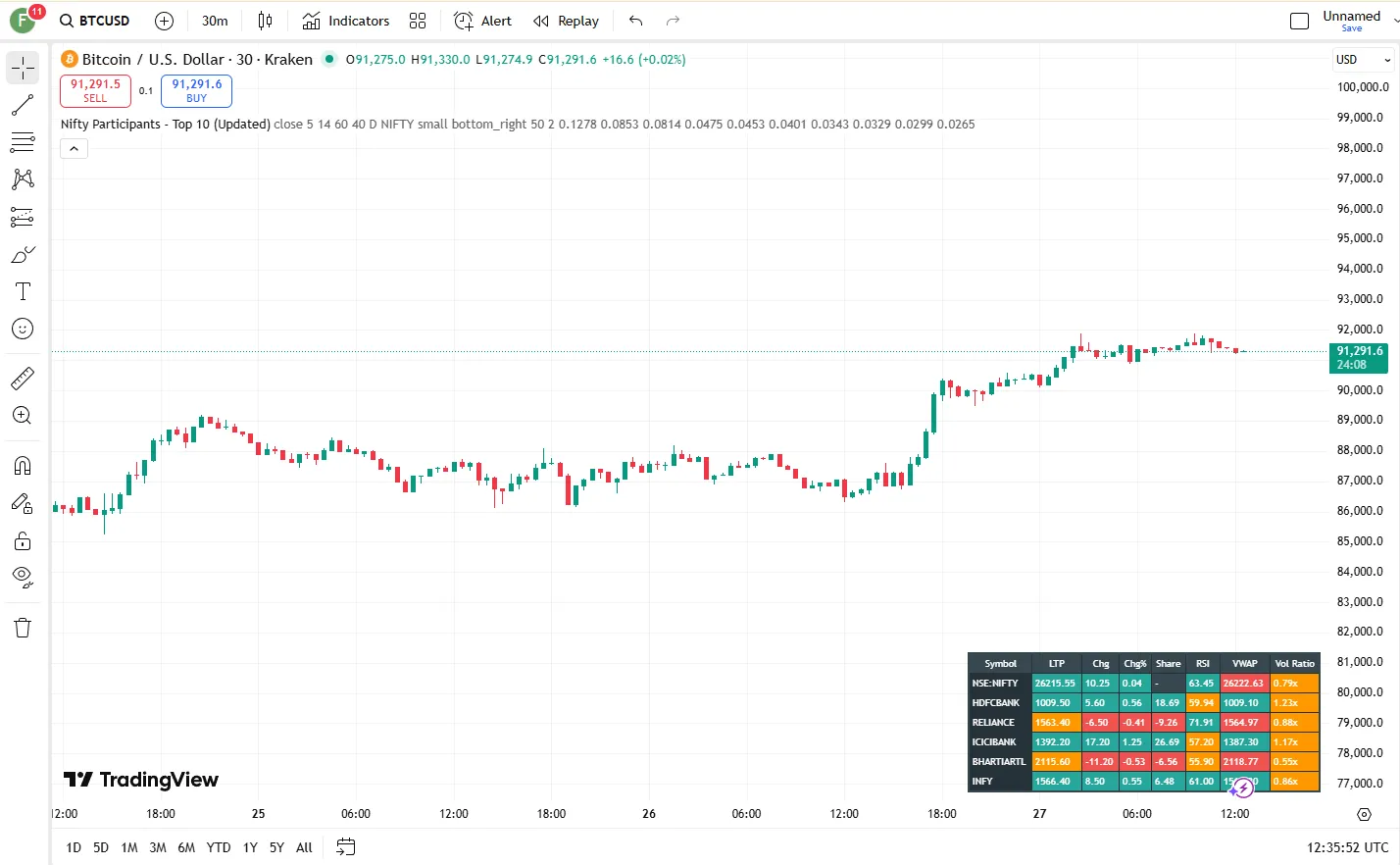Click the TradingView logo
Image resolution: width=1400 pixels, height=865 pixels.
[141, 780]
